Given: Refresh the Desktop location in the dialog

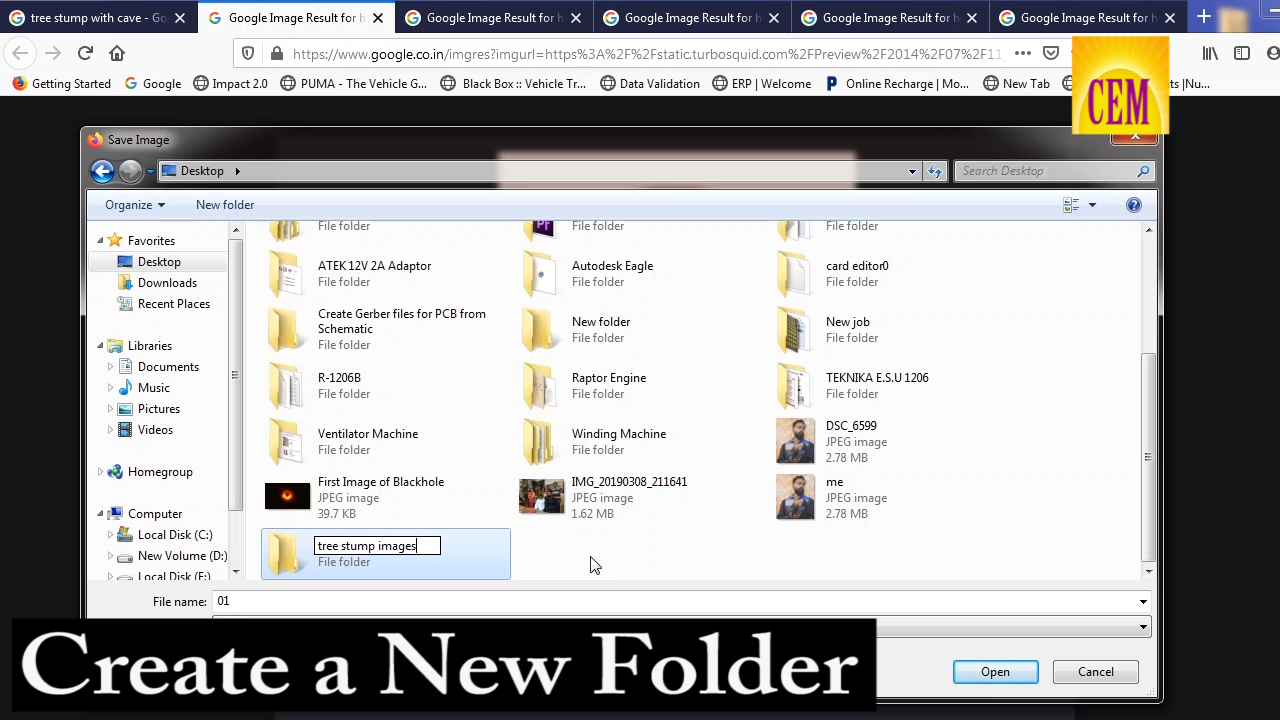Looking at the screenshot, I should click(935, 171).
